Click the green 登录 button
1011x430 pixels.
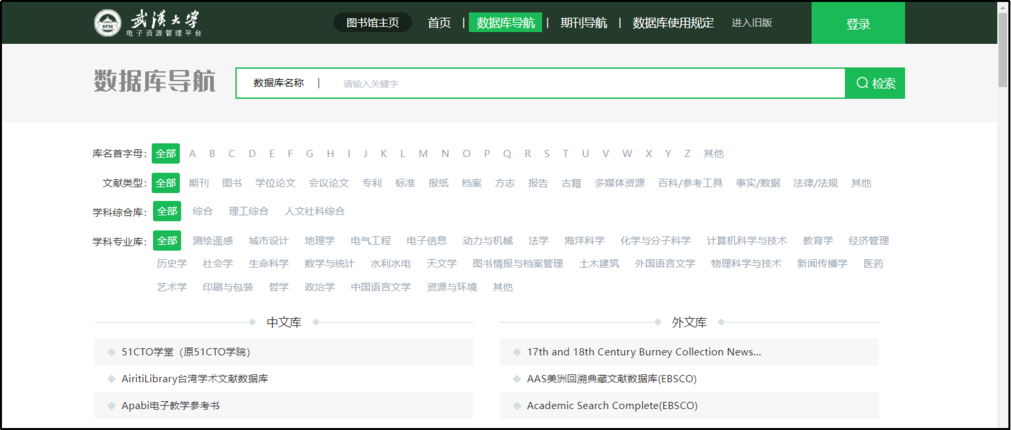858,24
